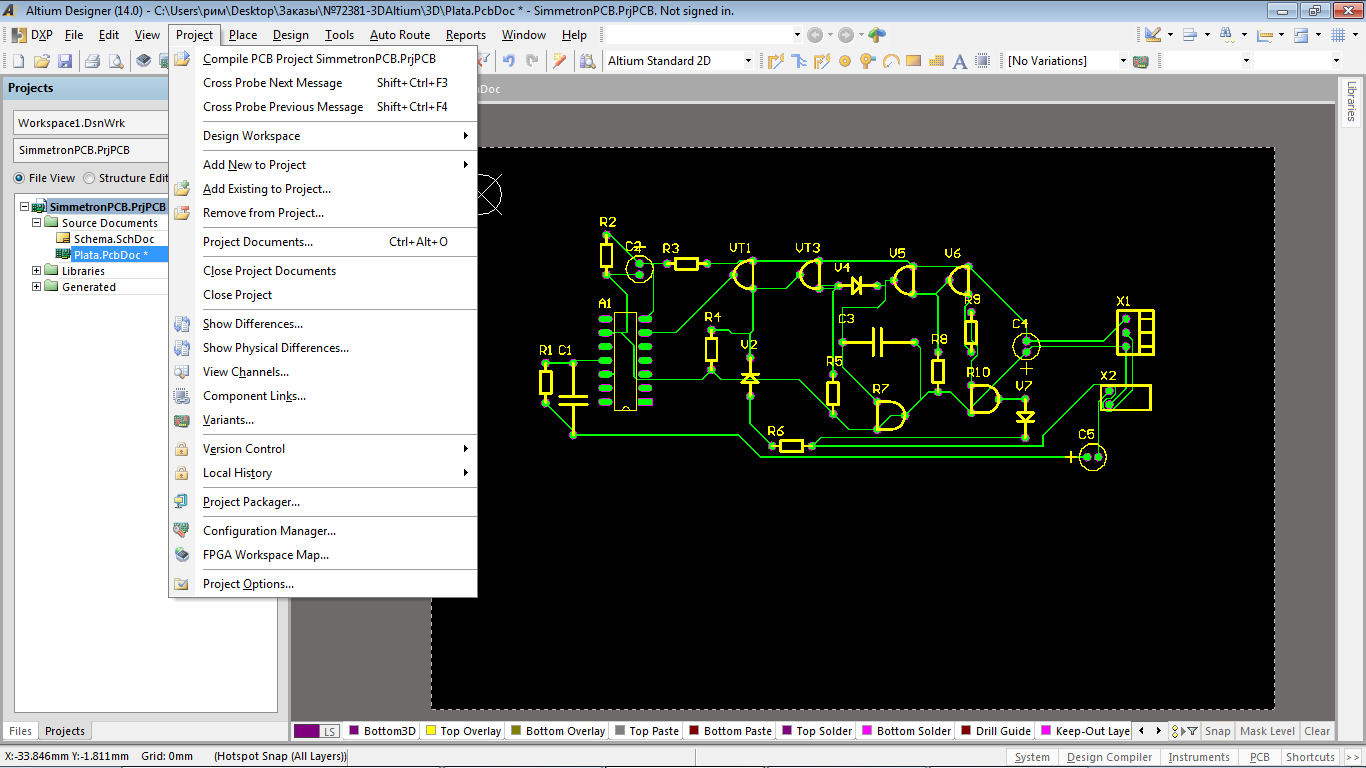Select the Structure Editor radio button

point(89,178)
